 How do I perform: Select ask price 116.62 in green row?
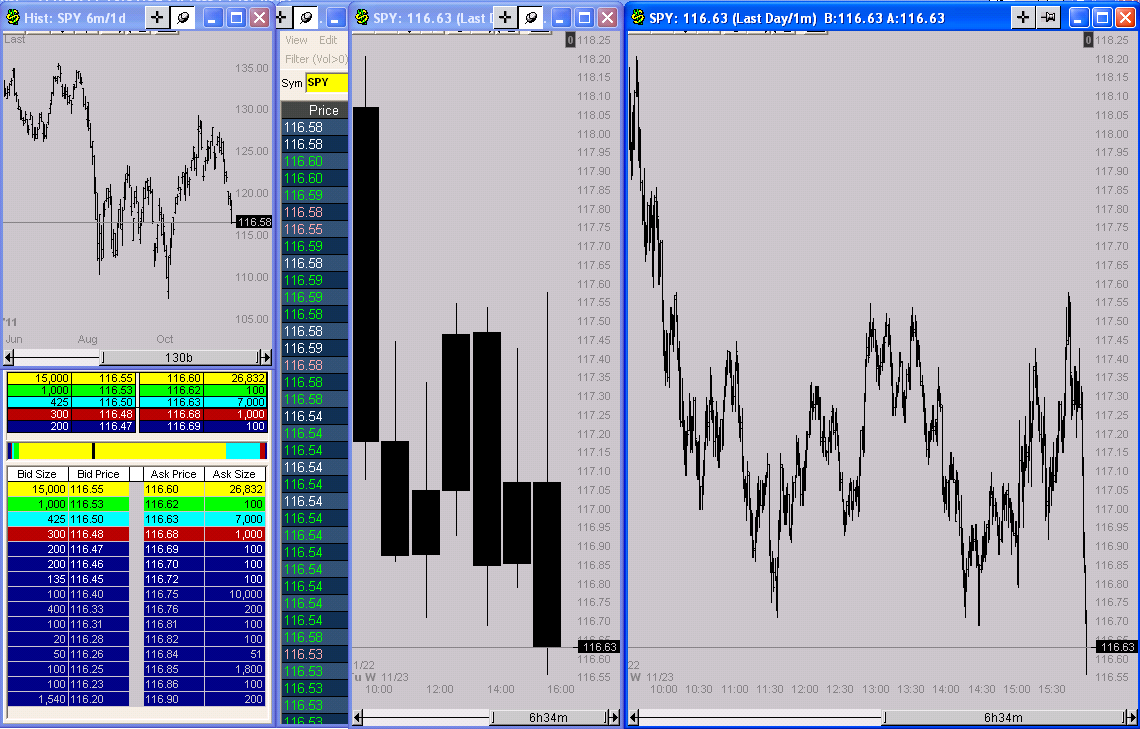[174, 504]
